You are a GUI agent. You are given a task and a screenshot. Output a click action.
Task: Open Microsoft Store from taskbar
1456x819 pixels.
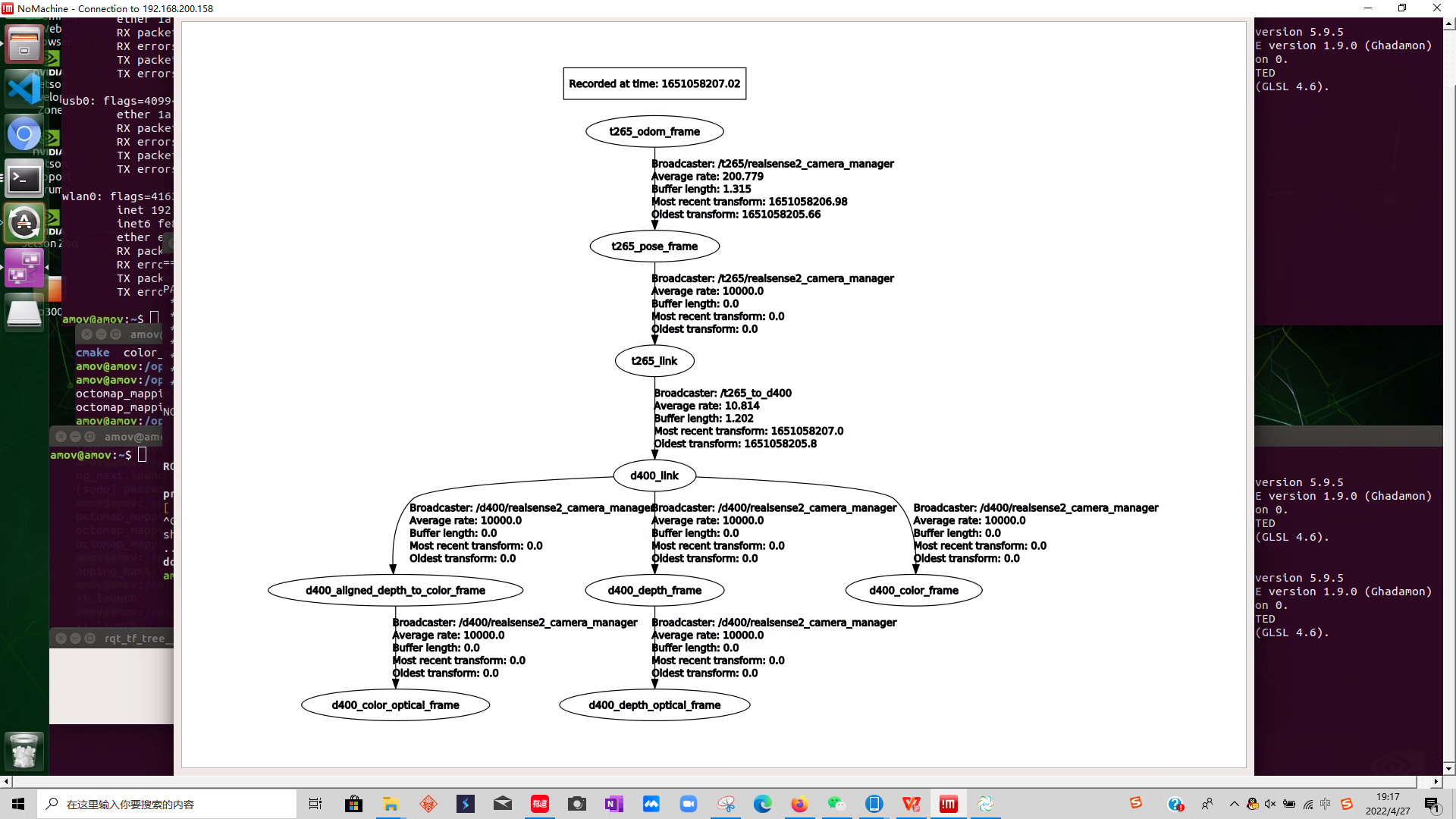pyautogui.click(x=353, y=804)
